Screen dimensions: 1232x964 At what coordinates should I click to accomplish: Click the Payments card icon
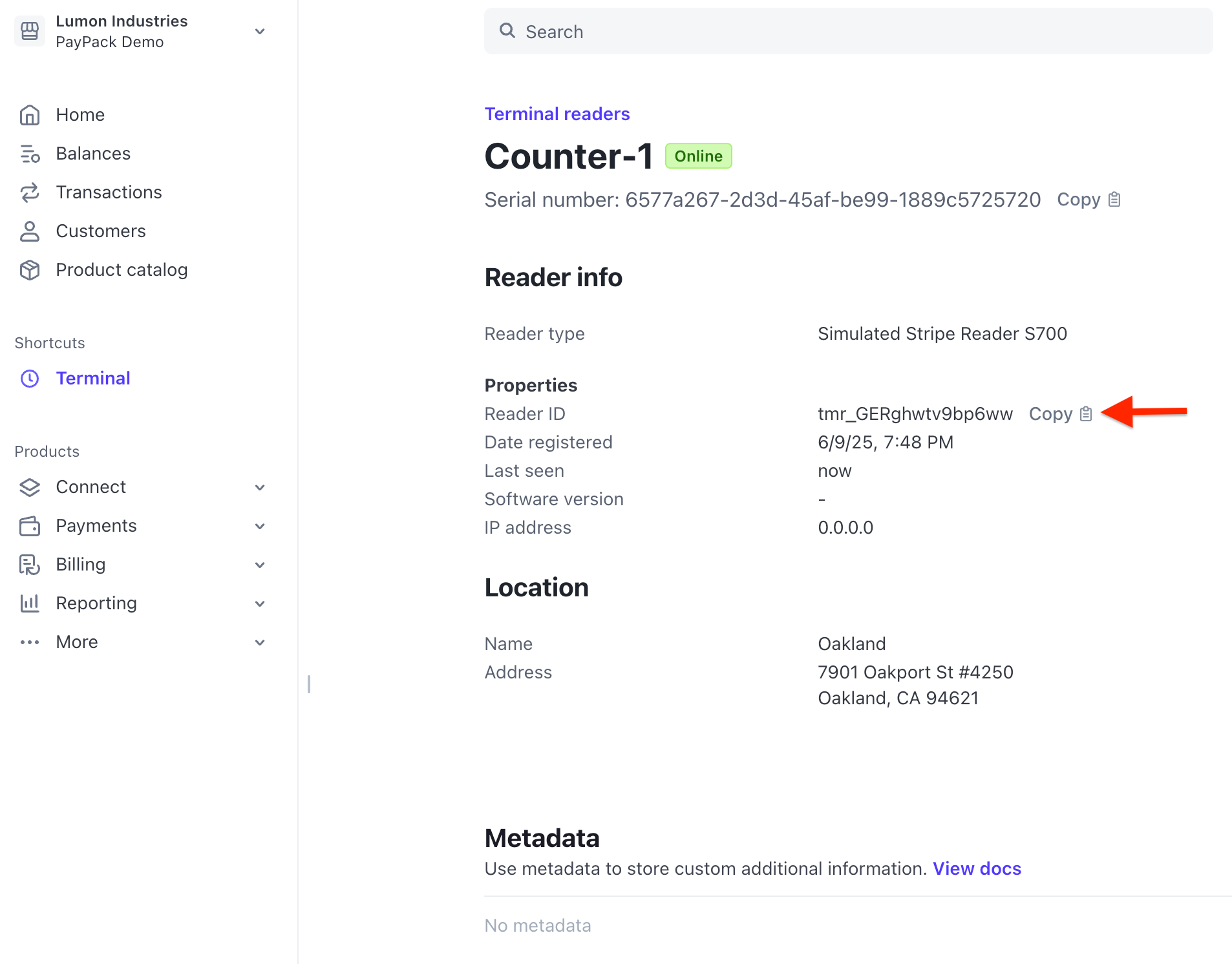coord(30,526)
